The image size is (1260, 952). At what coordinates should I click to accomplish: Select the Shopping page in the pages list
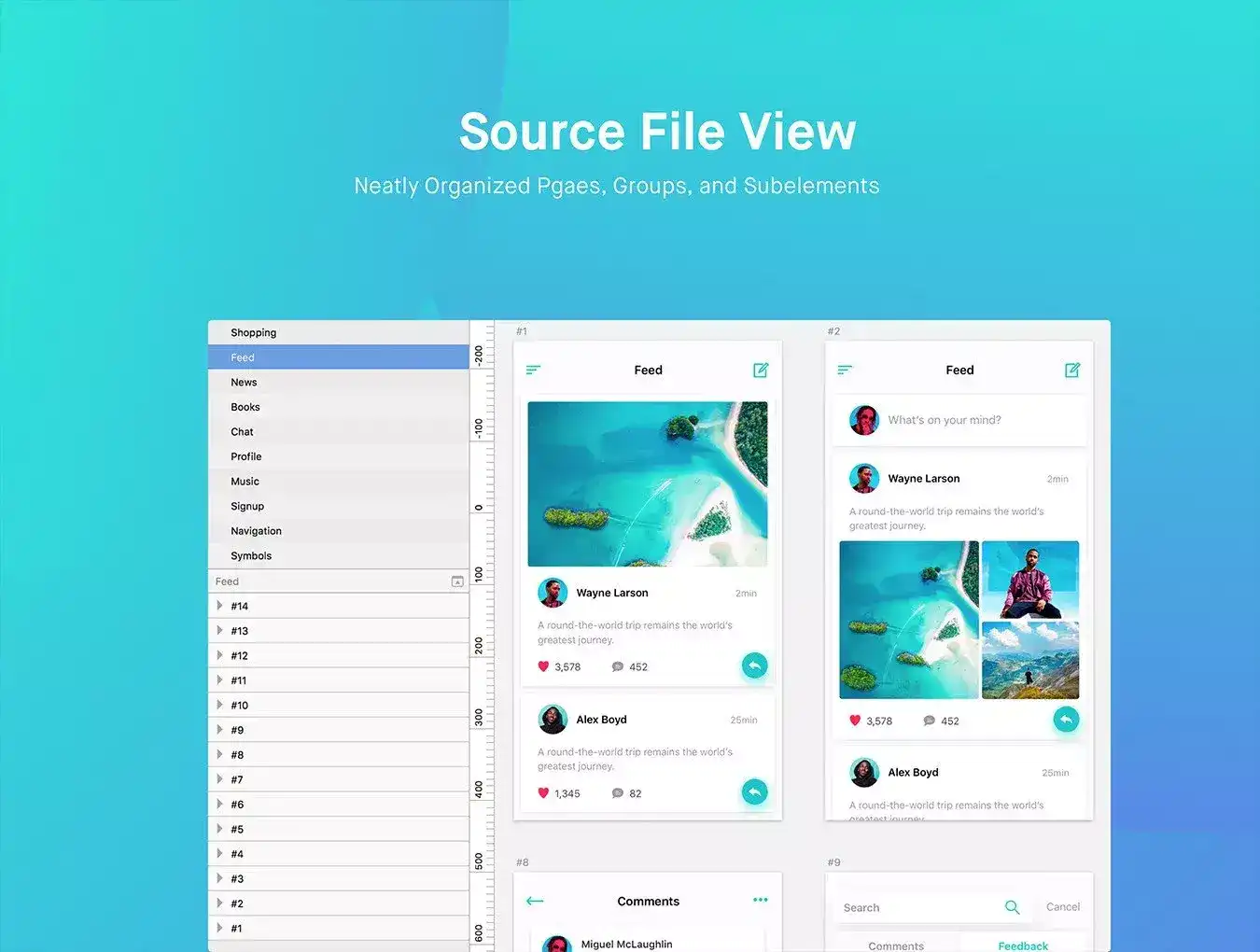coord(254,332)
